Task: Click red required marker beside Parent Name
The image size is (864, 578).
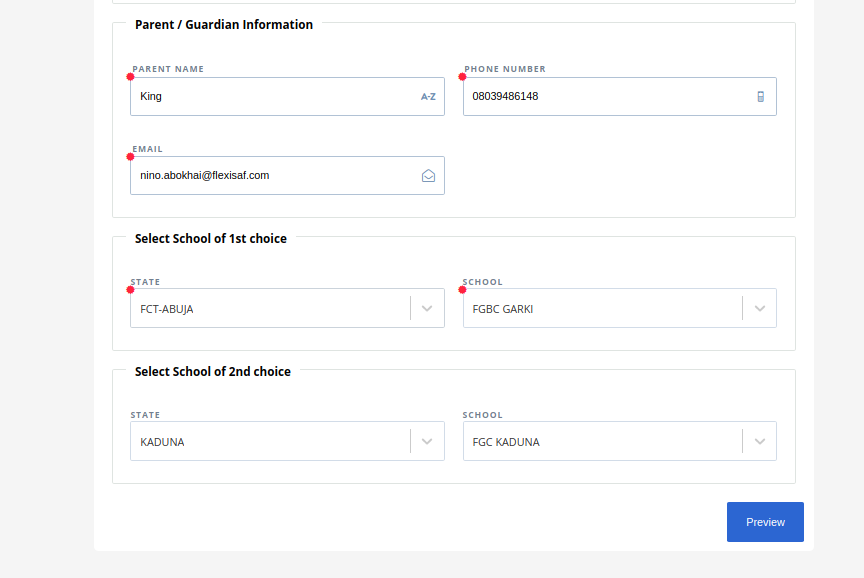Action: 131,77
